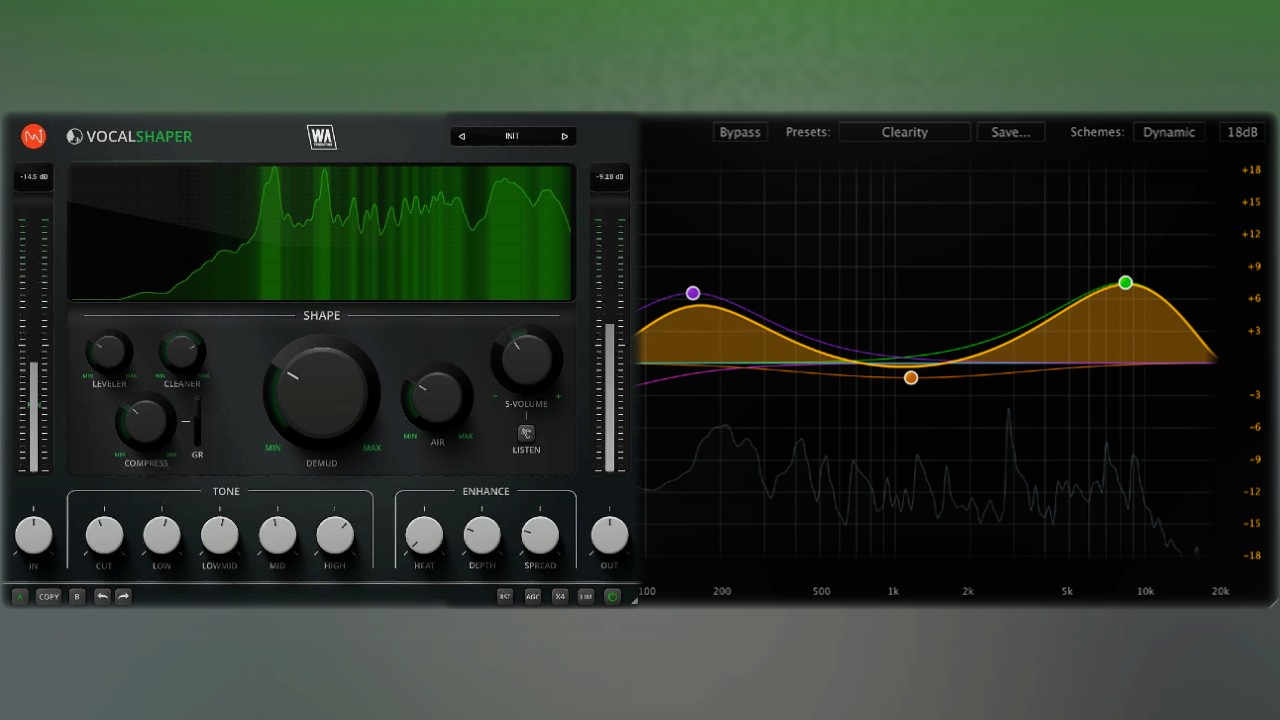Open the INIT preset selector
This screenshot has width=1280, height=720.
coord(512,136)
